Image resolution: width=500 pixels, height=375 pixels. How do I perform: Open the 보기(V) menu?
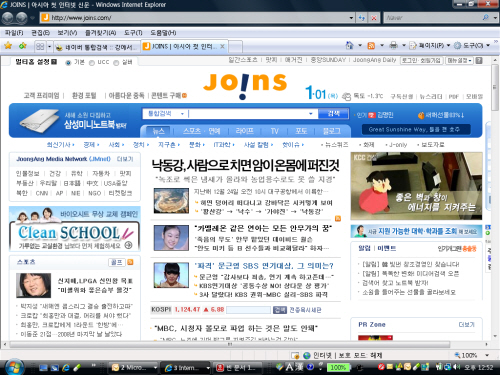pos(67,33)
